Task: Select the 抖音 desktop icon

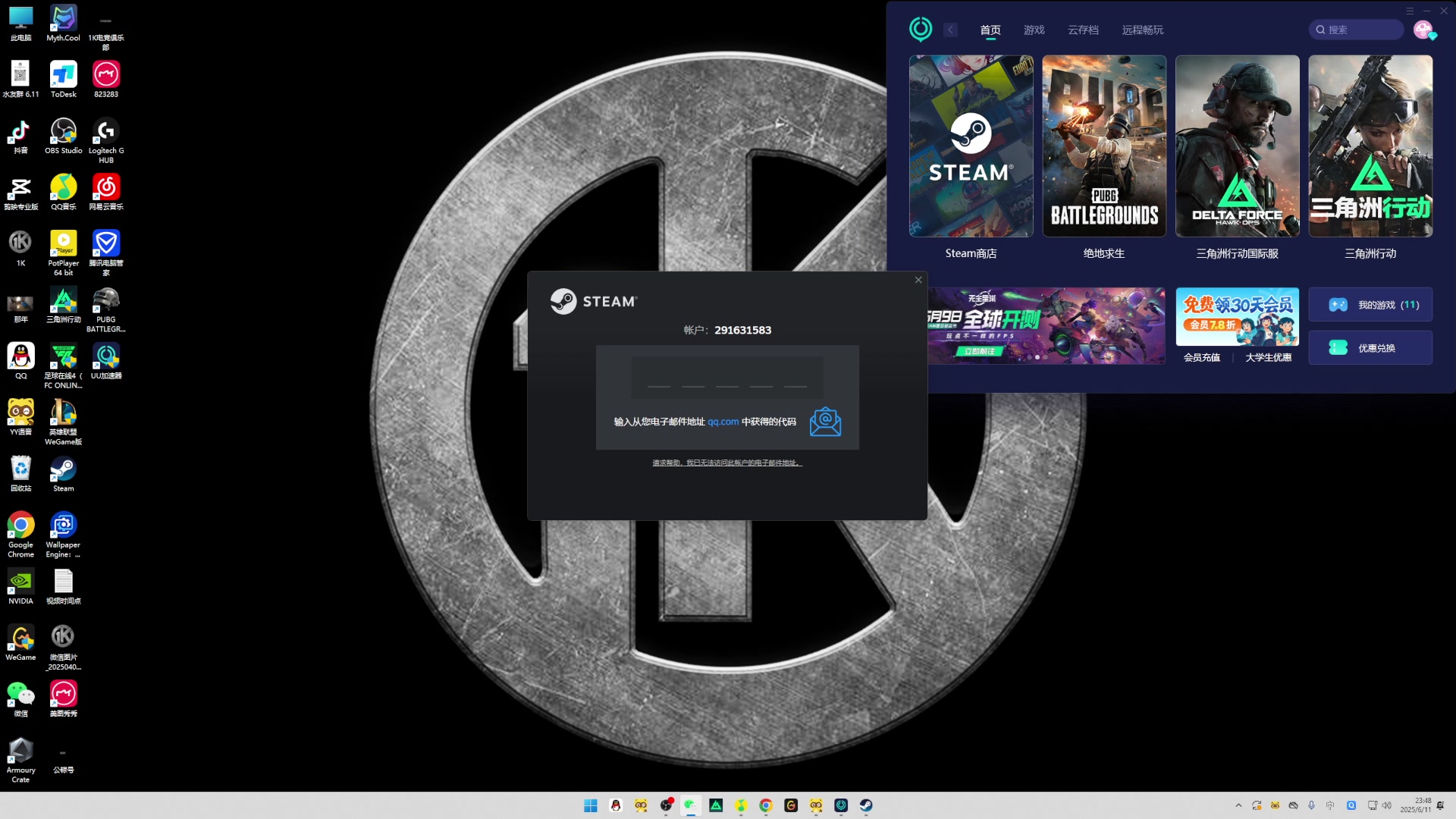Action: point(20,136)
